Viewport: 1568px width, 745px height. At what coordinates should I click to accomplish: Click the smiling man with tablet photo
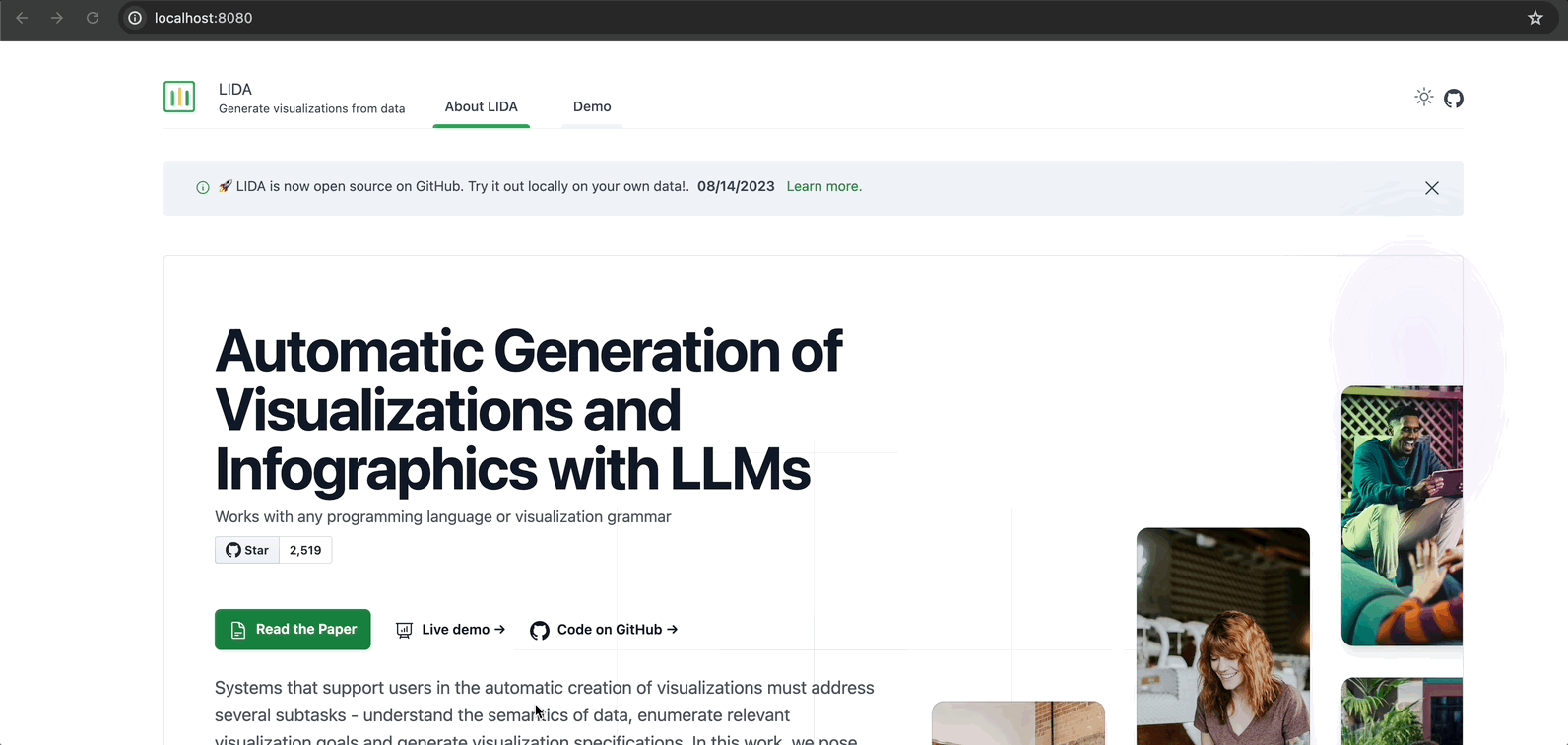coord(1402,515)
